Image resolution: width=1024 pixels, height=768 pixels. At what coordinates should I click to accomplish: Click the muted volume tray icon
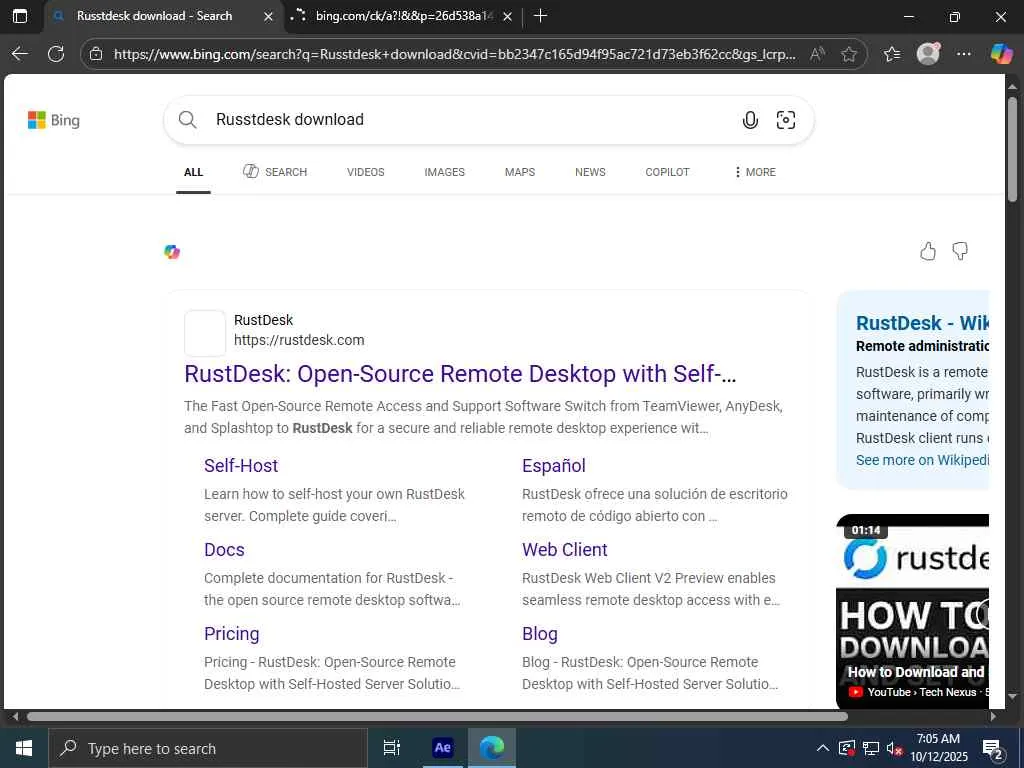tap(894, 748)
